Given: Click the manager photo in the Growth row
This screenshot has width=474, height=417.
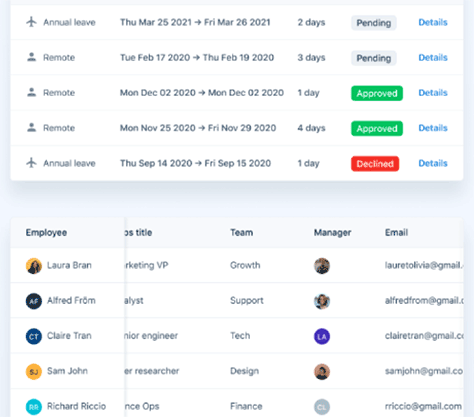Looking at the screenshot, I should pyautogui.click(x=322, y=266).
